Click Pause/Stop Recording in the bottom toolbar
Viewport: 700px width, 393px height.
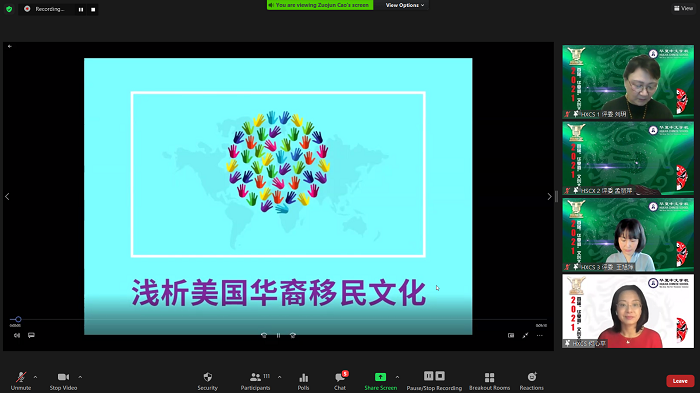click(434, 381)
